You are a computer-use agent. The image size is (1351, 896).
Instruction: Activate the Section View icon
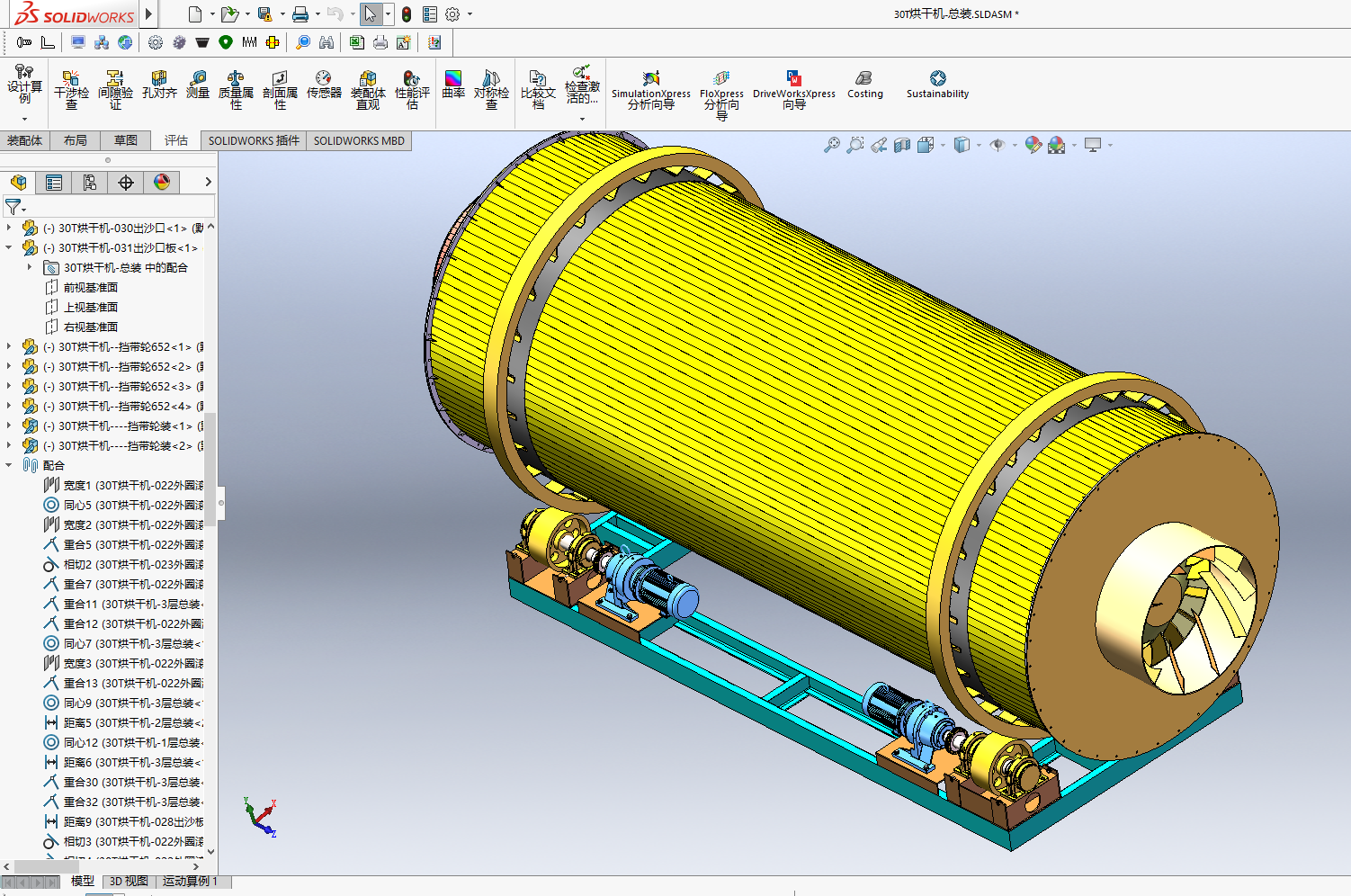tap(902, 145)
